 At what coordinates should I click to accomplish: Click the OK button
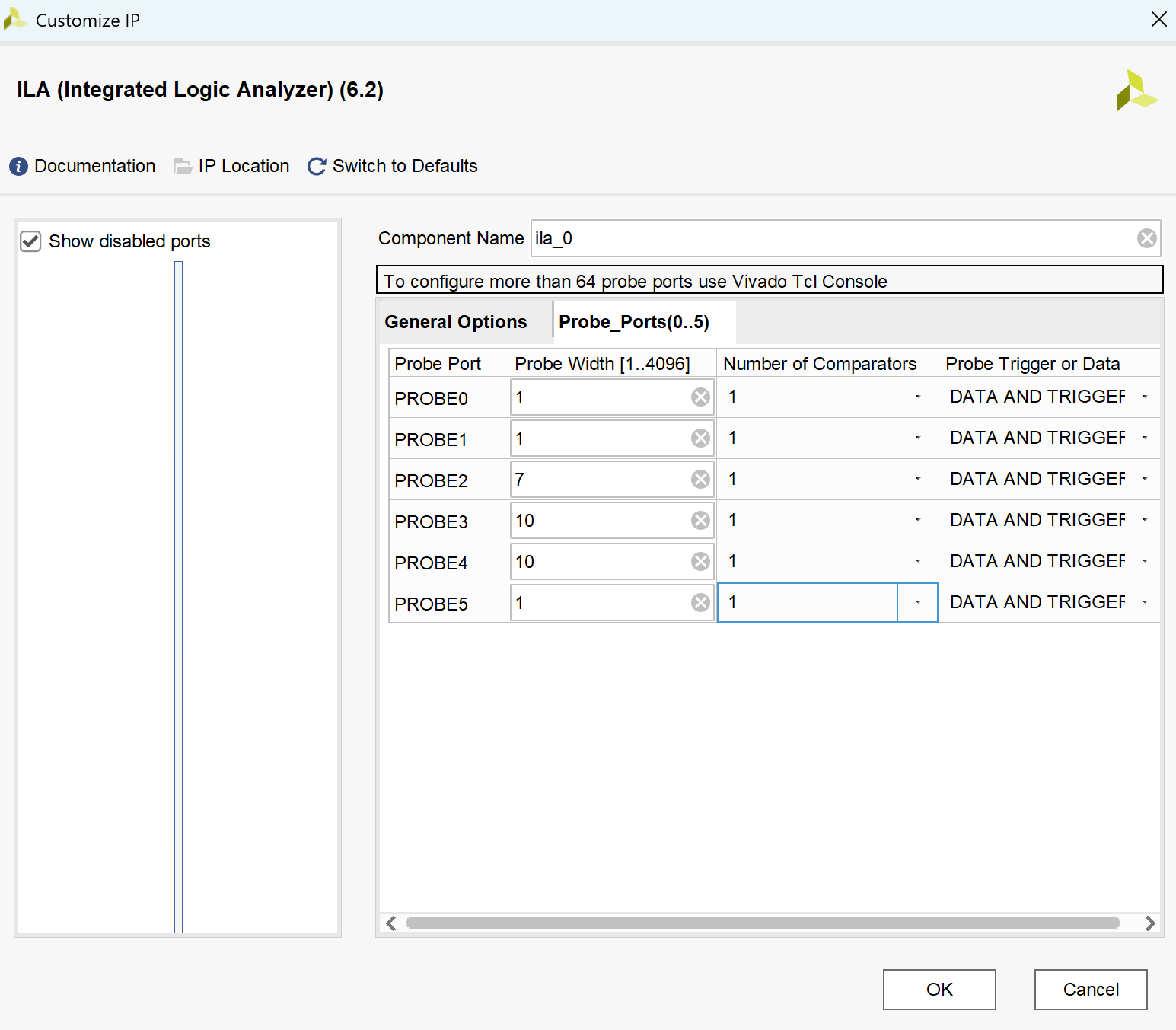pos(939,990)
